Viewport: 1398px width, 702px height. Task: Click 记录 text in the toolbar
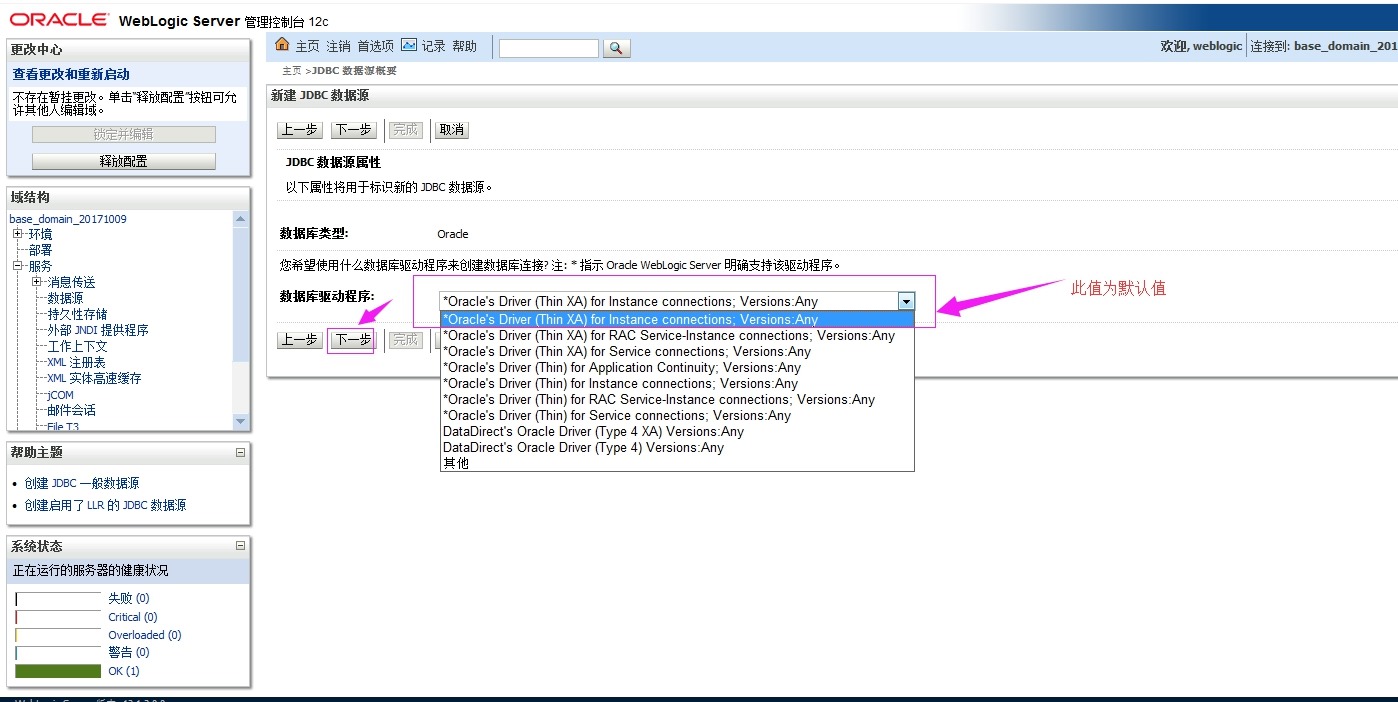(433, 46)
